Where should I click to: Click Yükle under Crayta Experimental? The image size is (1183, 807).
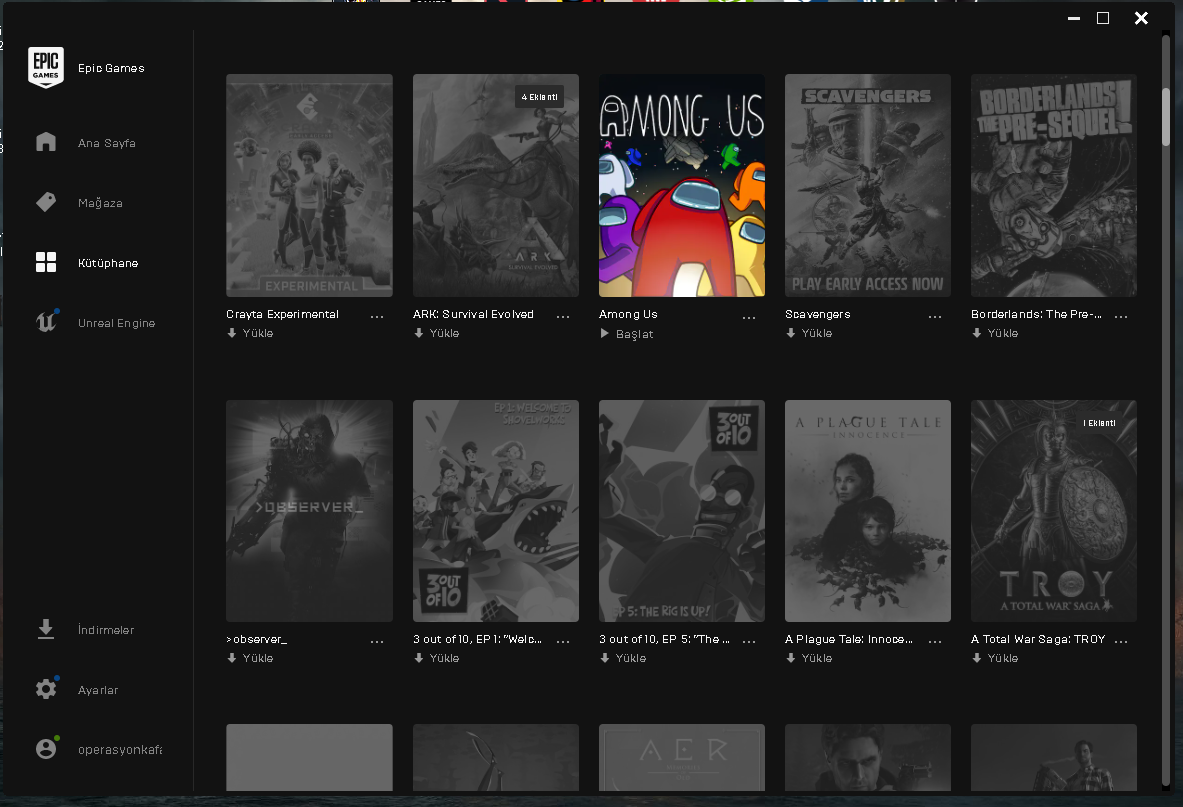coord(250,333)
